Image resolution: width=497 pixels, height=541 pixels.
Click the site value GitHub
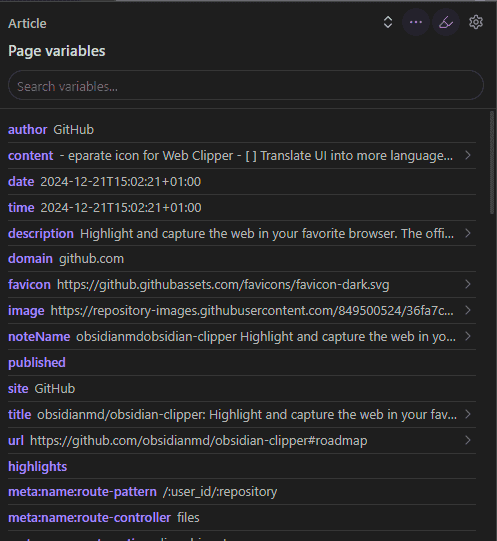pos(55,388)
